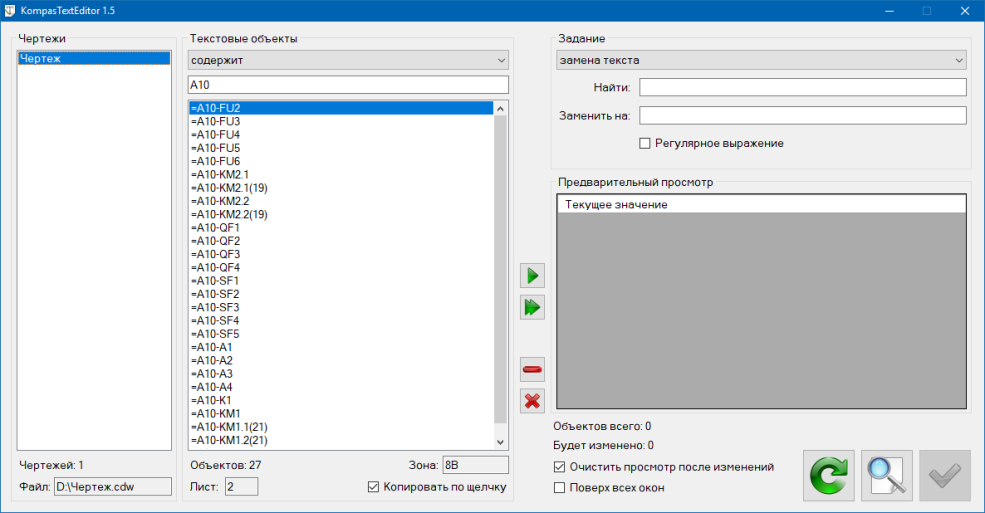Disable Копировать по щелчку option
Screen dimensions: 985x513
coord(374,487)
